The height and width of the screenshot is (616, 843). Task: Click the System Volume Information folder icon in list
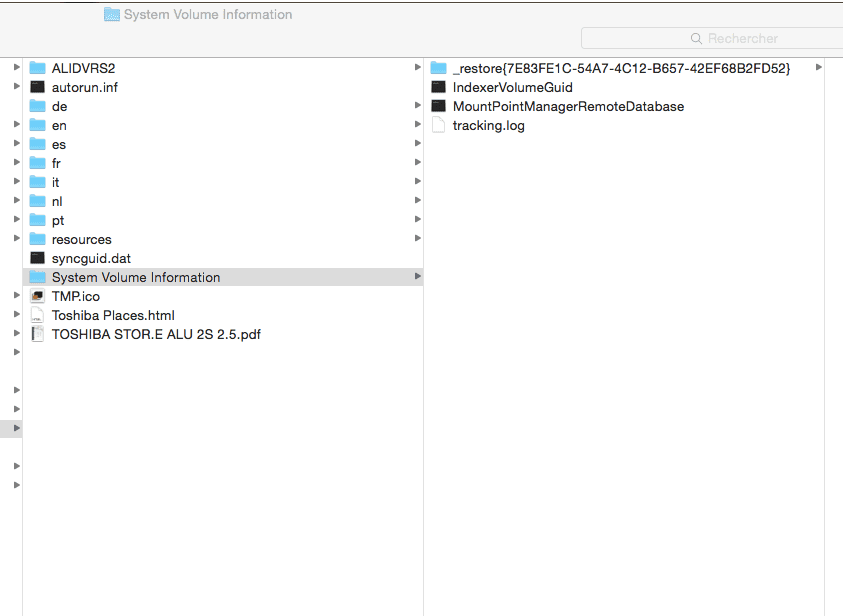coord(37,277)
